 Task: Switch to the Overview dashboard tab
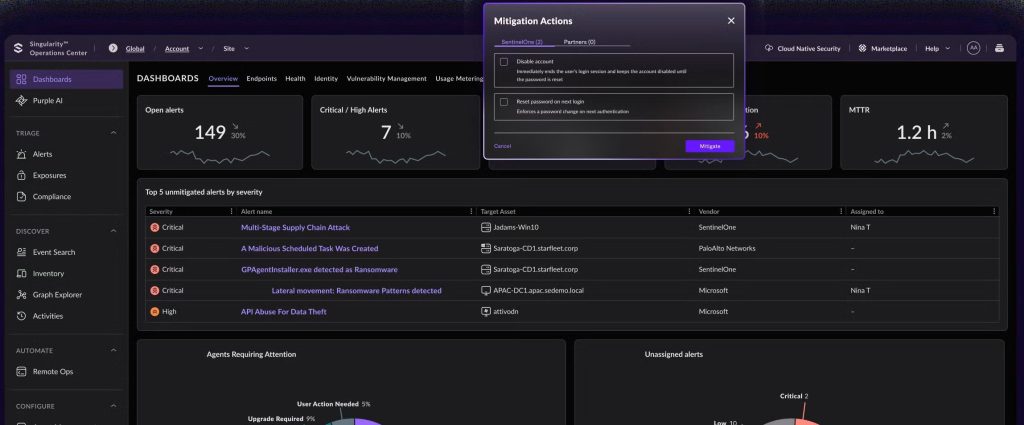point(223,78)
